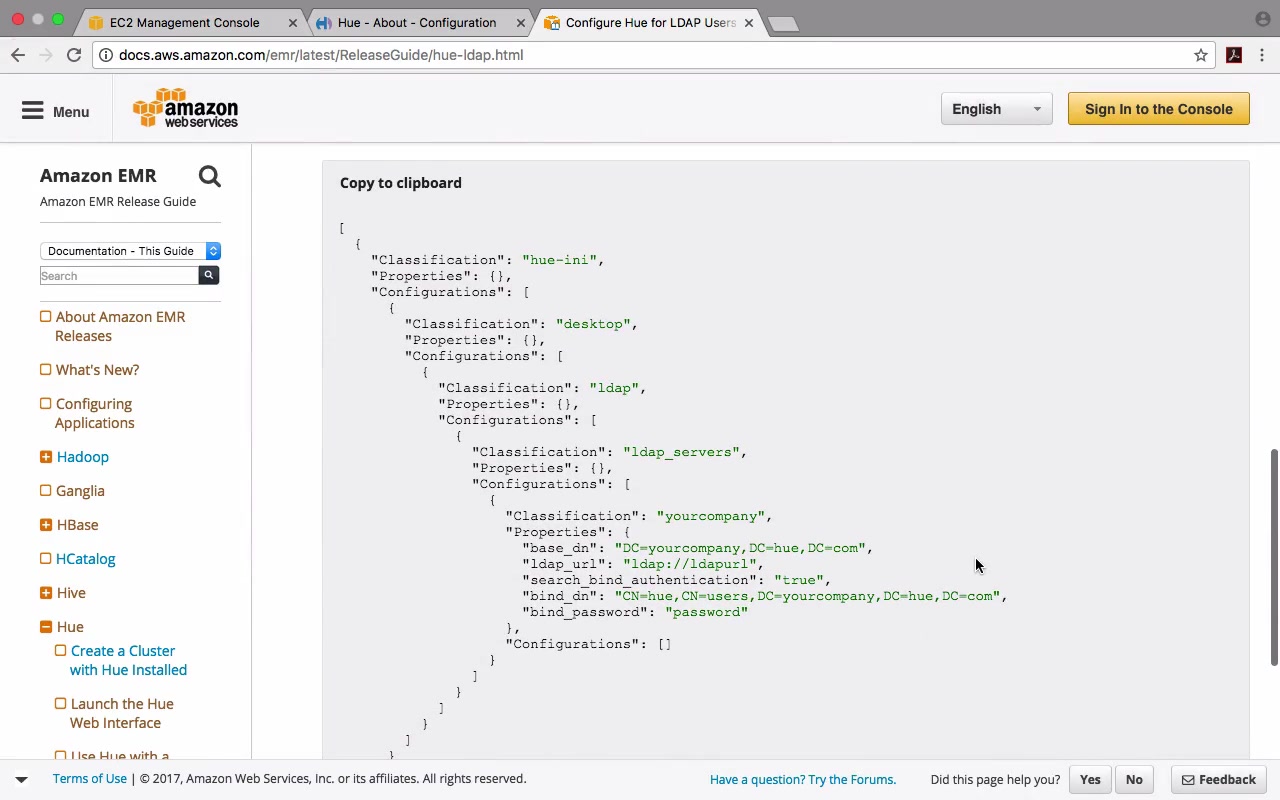This screenshot has width=1280, height=800.
Task: Go back with the browser back arrow
Action: coord(18,55)
